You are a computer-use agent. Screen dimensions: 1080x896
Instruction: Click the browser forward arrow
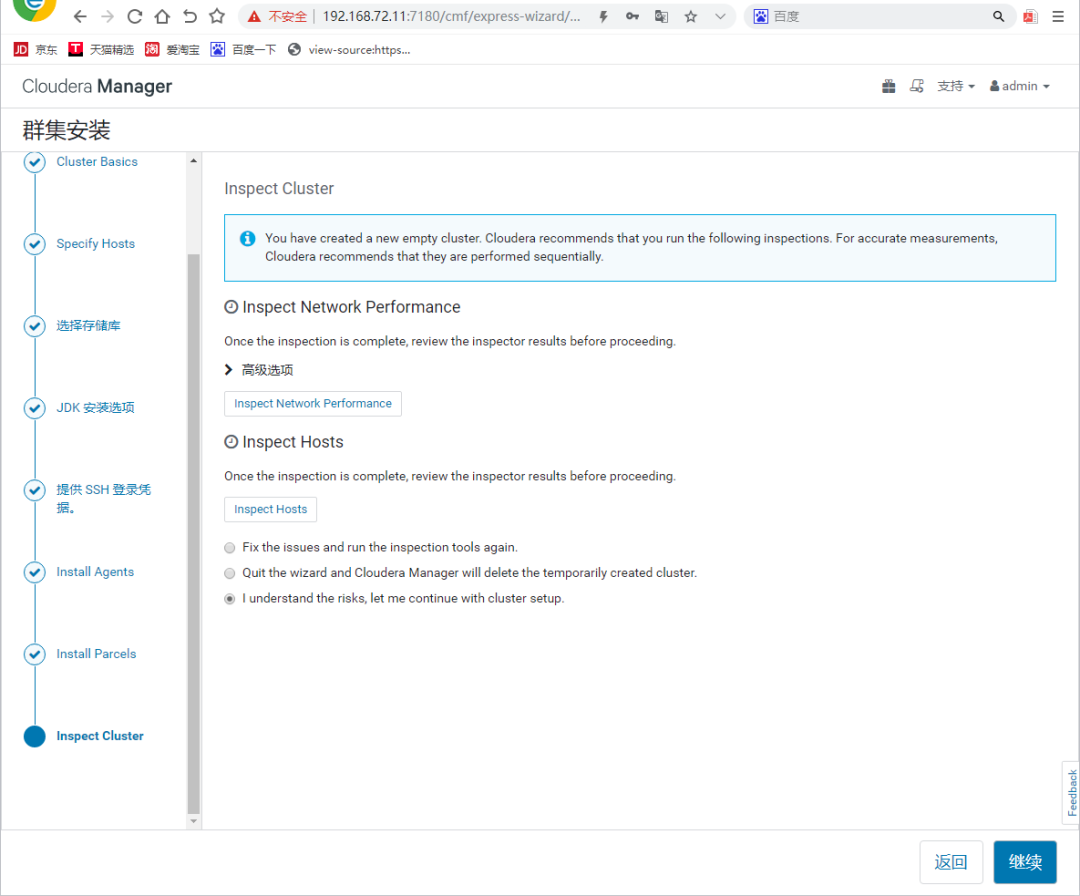107,17
